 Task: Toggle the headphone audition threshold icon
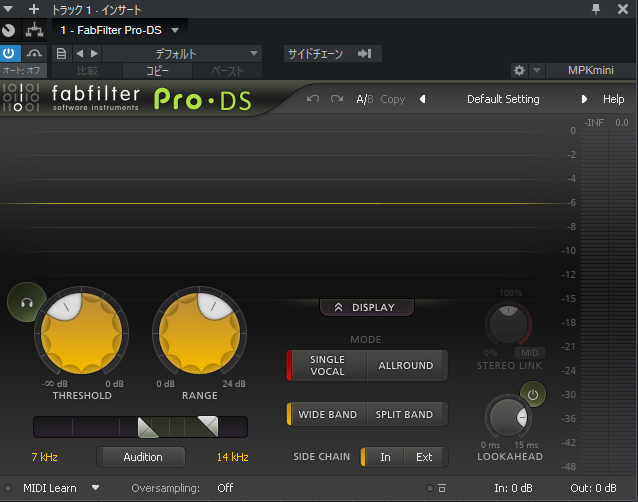(27, 303)
